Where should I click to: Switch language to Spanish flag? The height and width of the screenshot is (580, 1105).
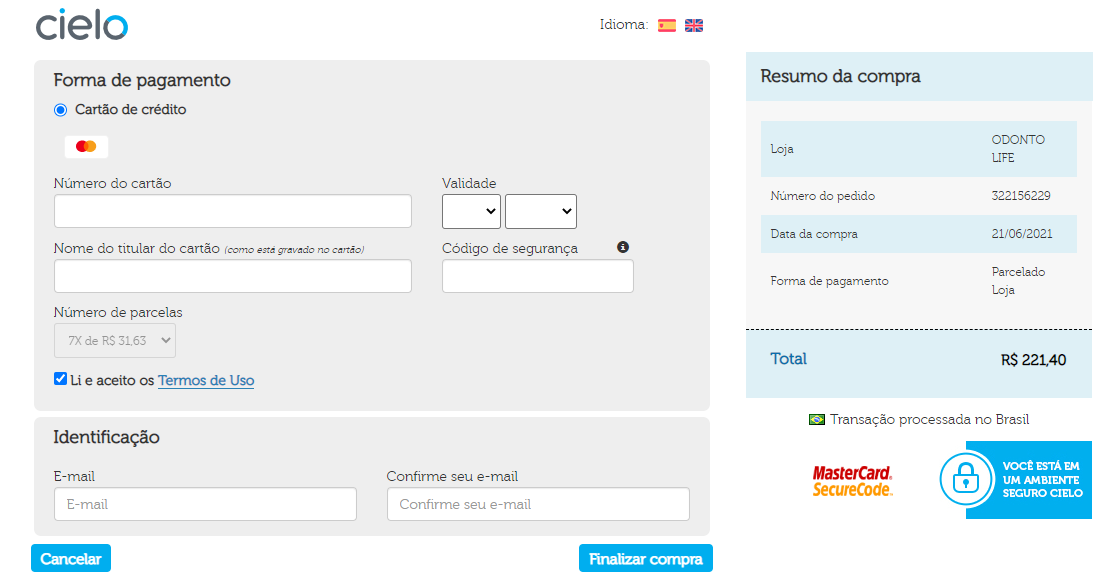tap(667, 25)
